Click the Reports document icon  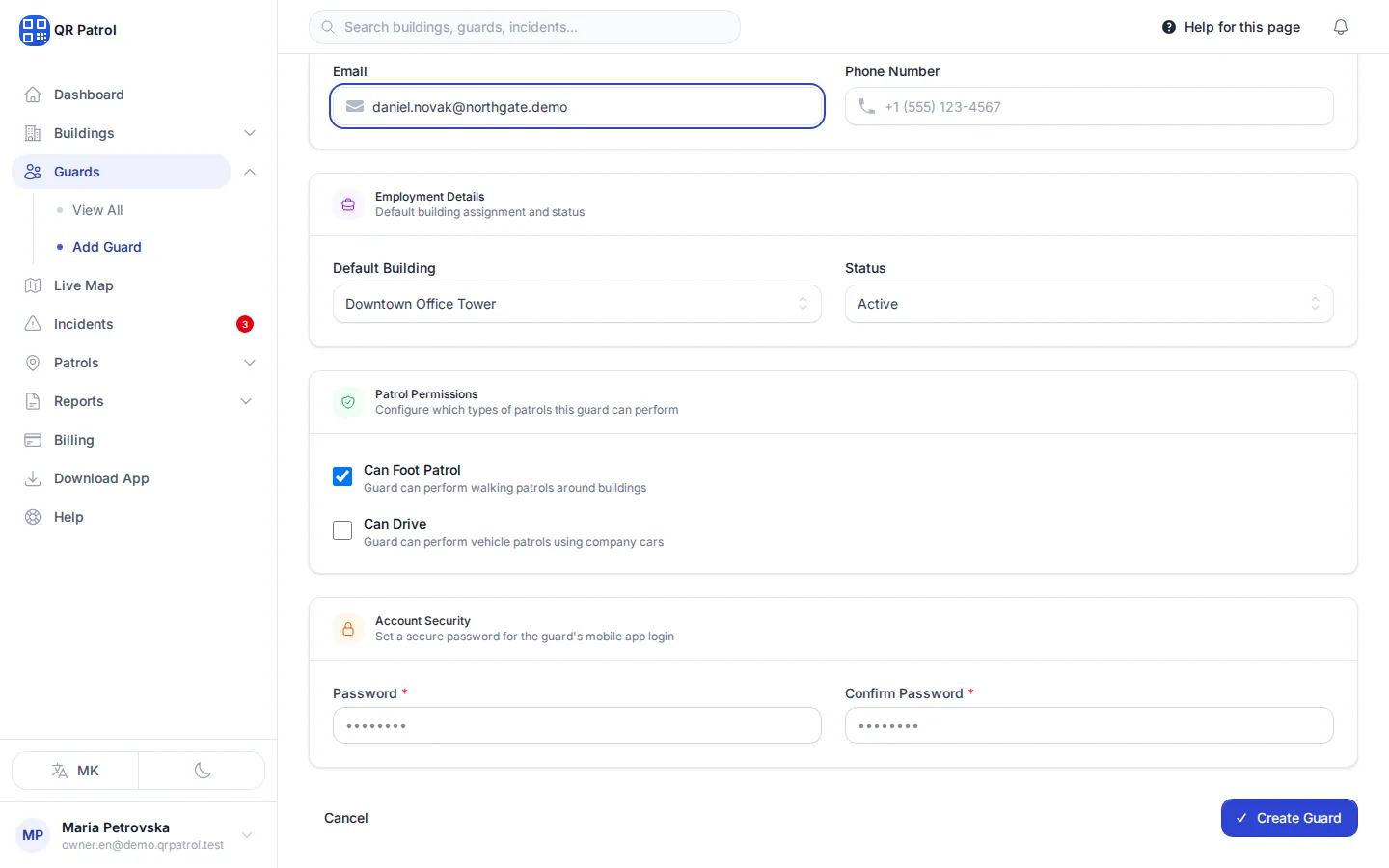point(33,401)
